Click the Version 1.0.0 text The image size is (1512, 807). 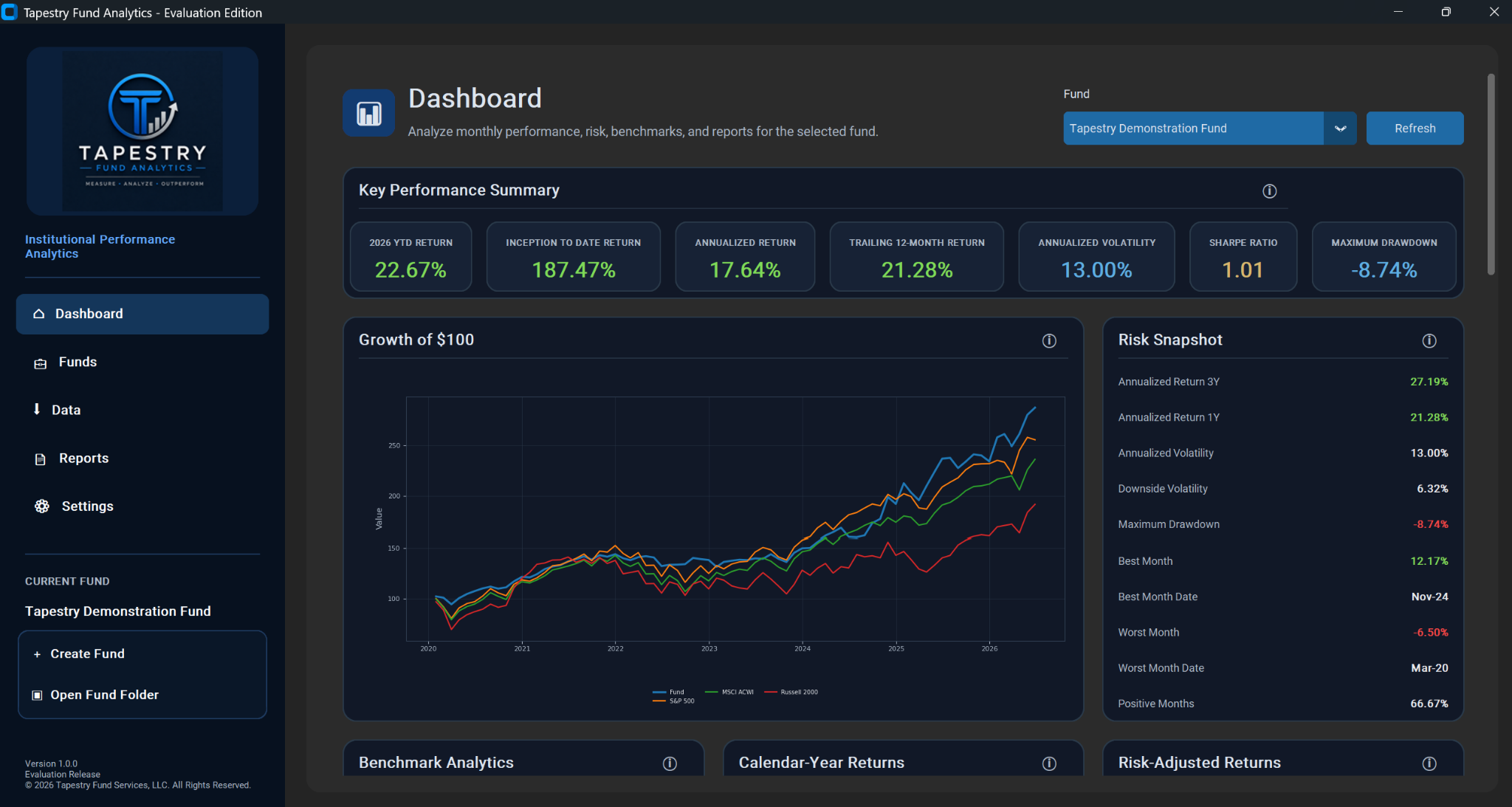pos(51,763)
